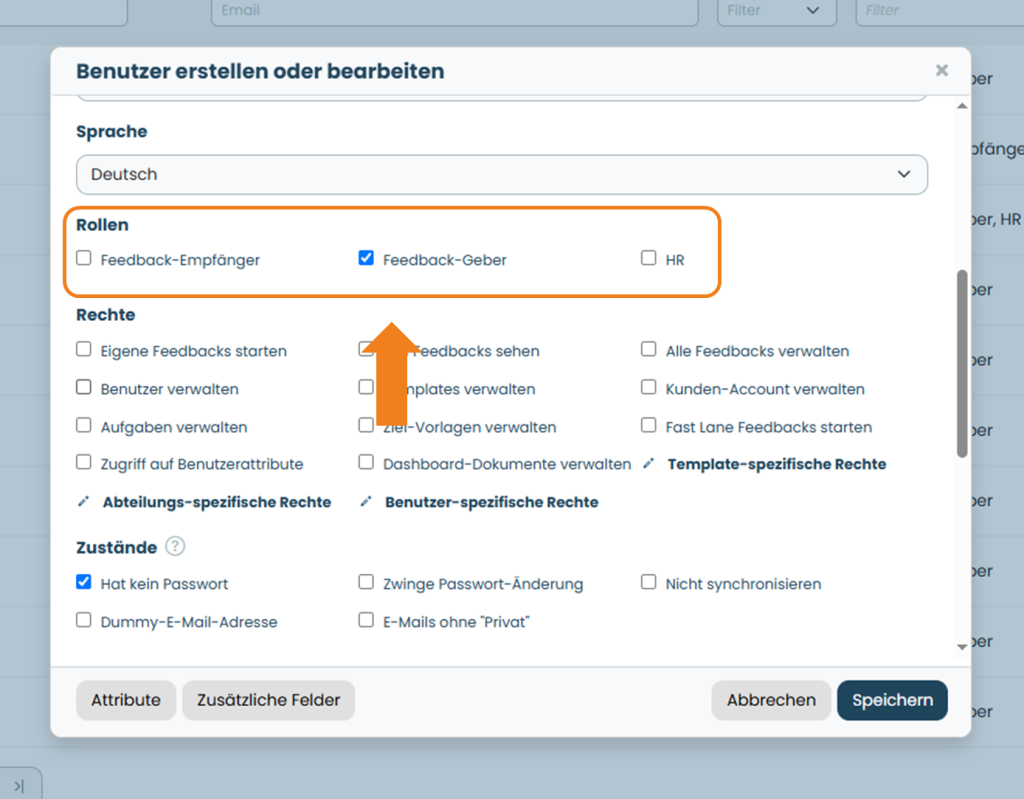Uncheck Hat kein Passwort

point(84,582)
